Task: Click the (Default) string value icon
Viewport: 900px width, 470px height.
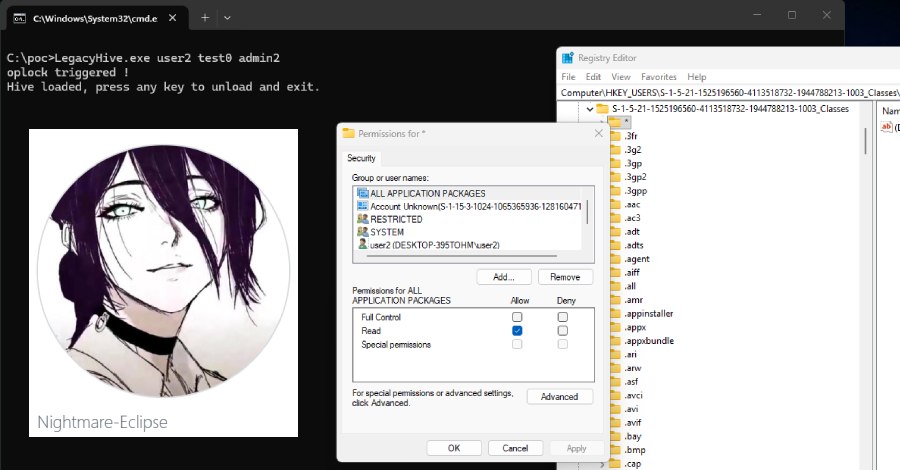Action: (x=886, y=127)
